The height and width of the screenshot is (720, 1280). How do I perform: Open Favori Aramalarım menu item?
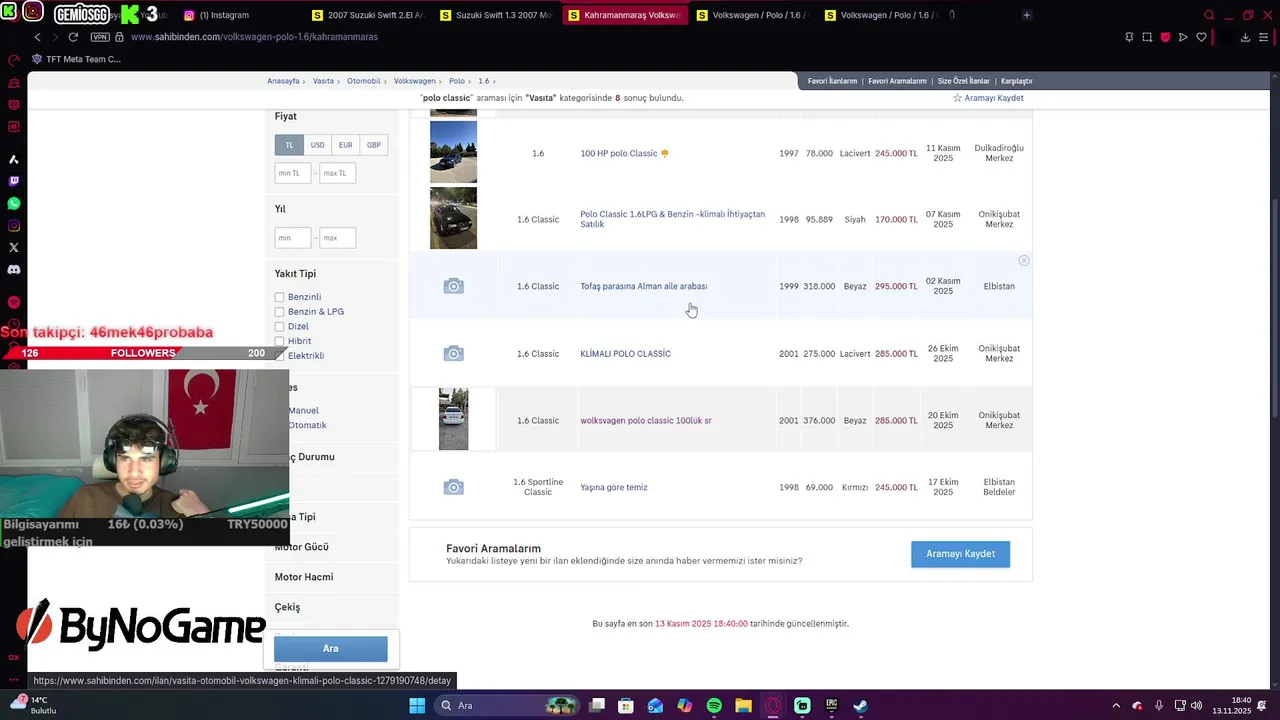tap(897, 81)
